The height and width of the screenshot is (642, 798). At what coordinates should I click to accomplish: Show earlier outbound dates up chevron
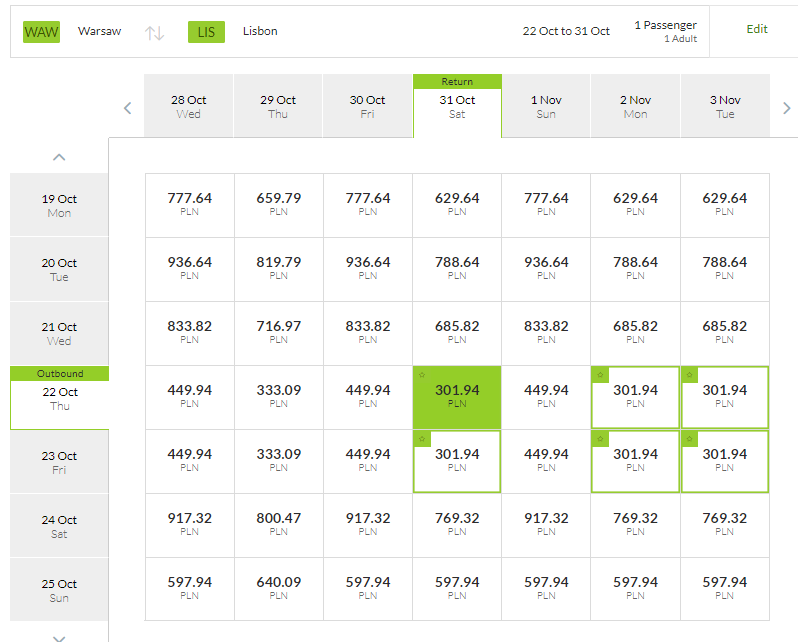click(x=59, y=157)
